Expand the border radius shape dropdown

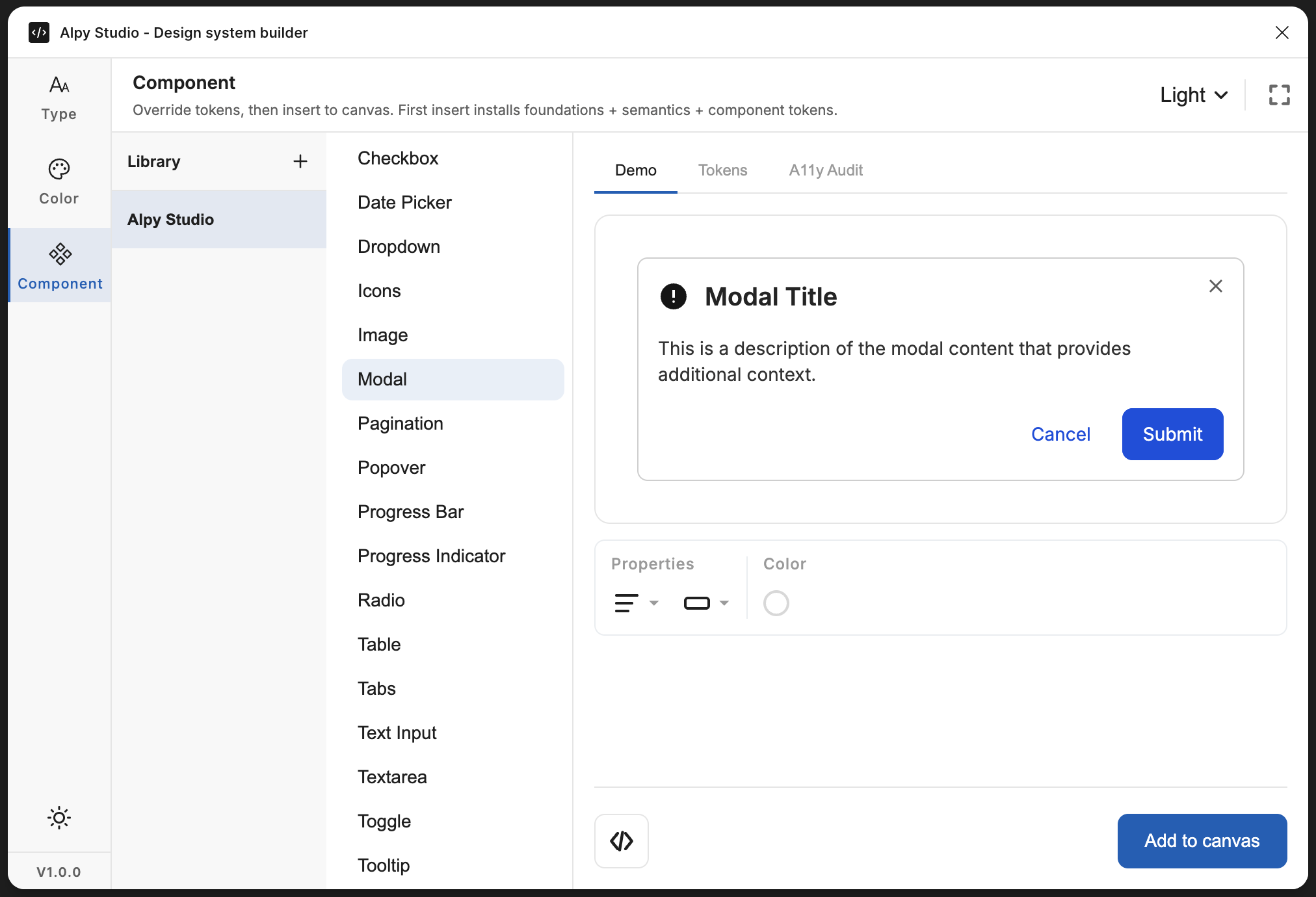[x=706, y=603]
